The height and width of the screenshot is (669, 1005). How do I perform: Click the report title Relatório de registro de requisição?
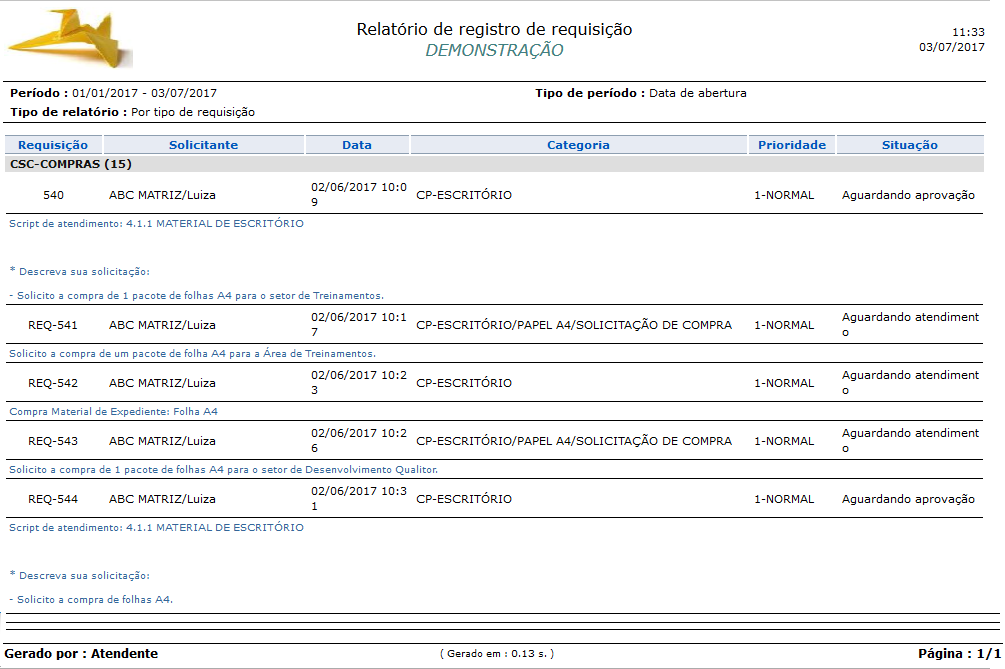pyautogui.click(x=494, y=29)
